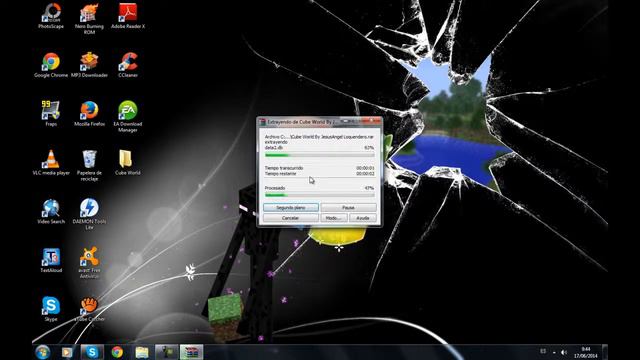Select the Fraps desktop shortcut

51,113
